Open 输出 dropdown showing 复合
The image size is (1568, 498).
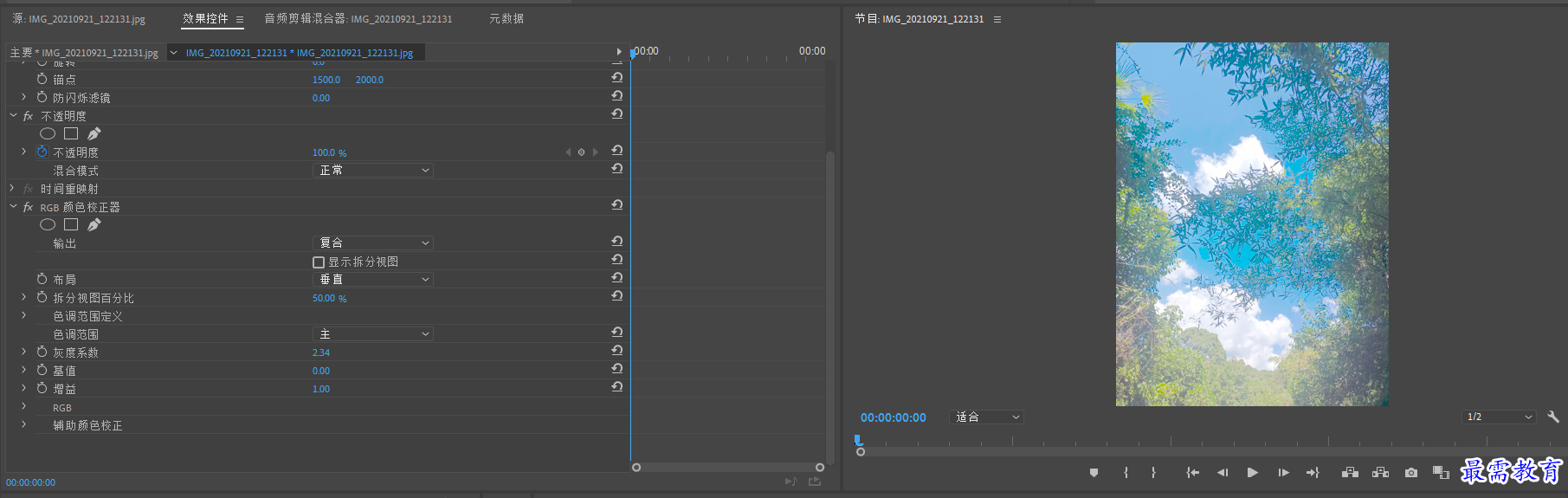tap(373, 243)
